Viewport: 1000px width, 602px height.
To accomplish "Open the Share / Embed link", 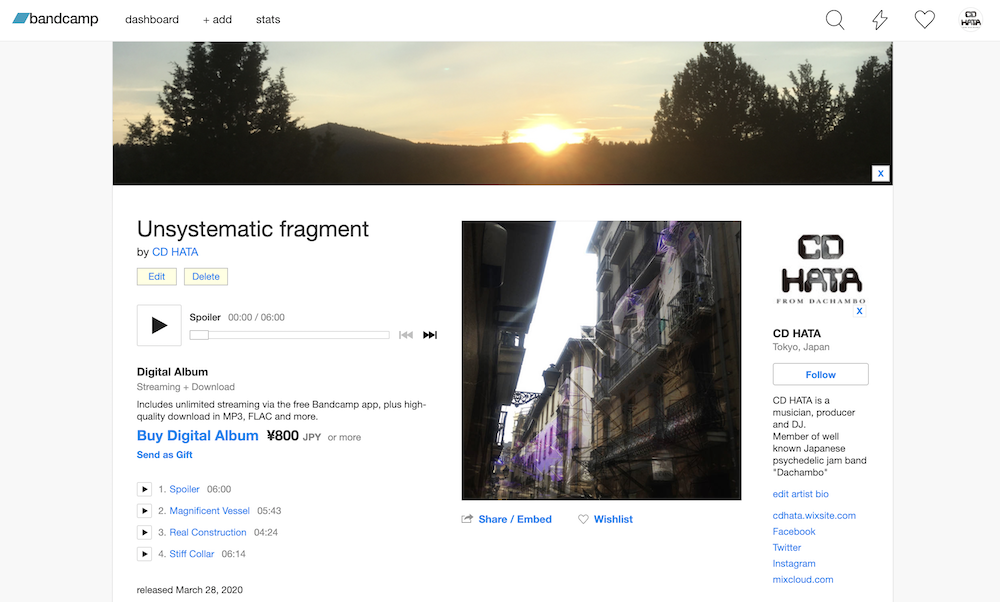I will click(515, 519).
